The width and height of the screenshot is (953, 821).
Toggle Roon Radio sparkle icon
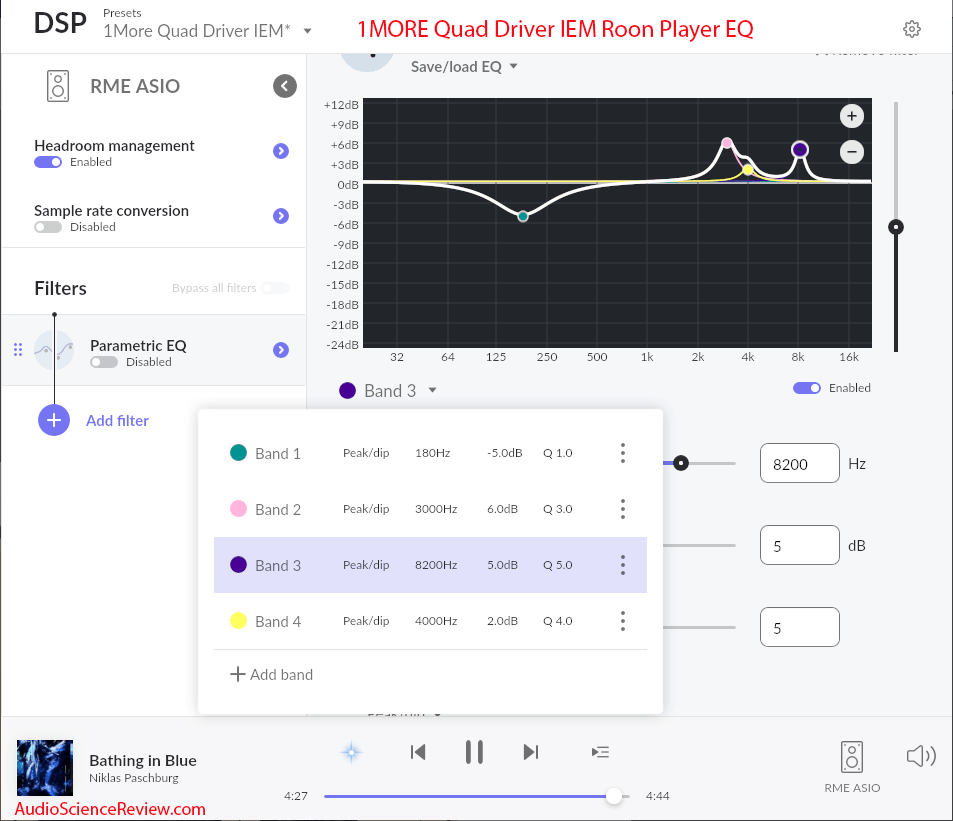point(351,752)
